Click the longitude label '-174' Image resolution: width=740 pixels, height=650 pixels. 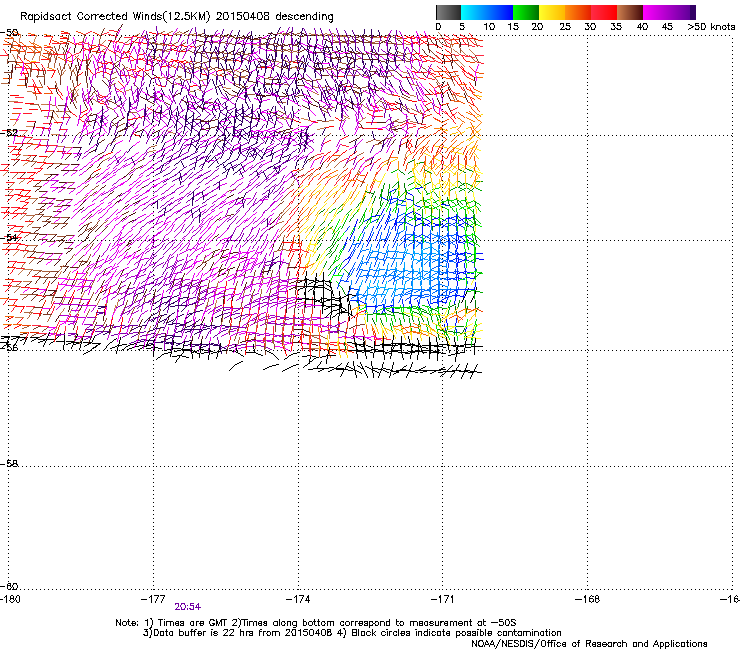pos(298,599)
